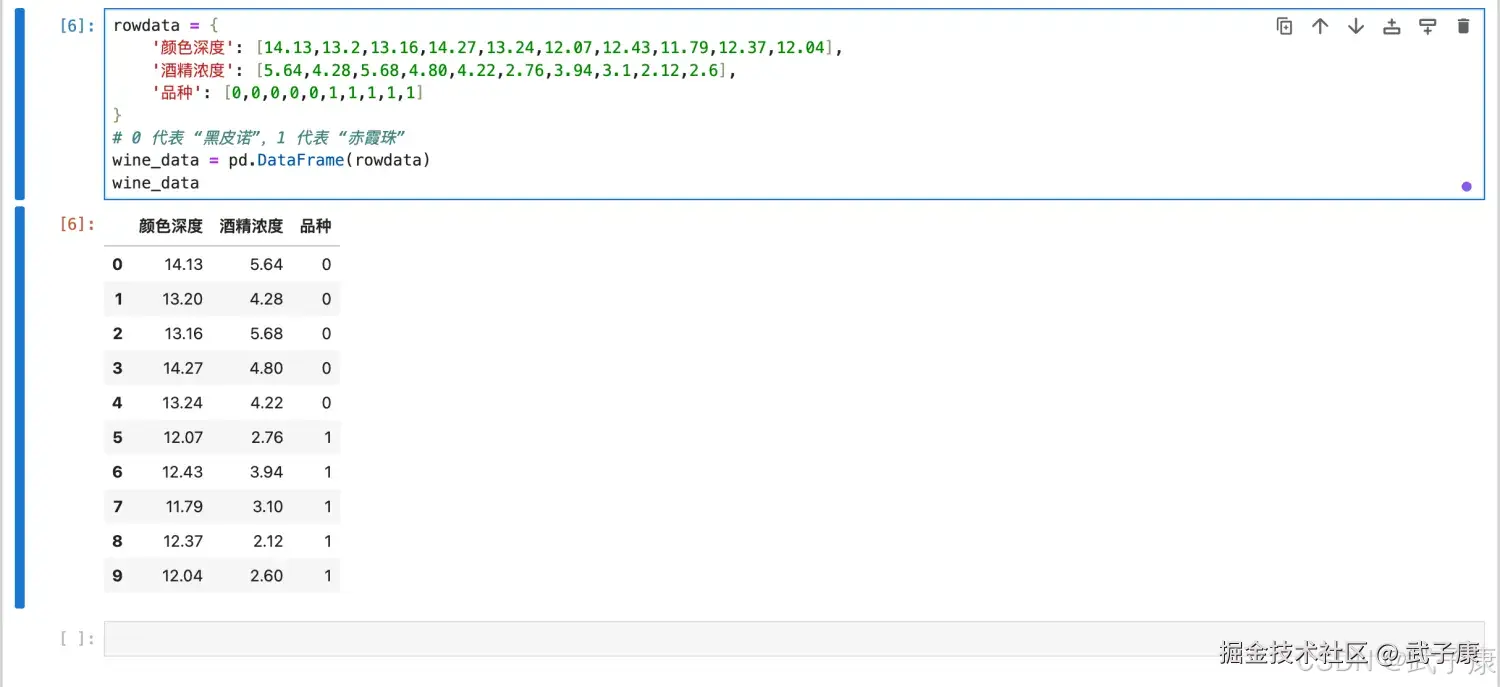This screenshot has height=687, width=1500.
Task: Focus the empty code cell at bottom
Action: [x=400, y=637]
